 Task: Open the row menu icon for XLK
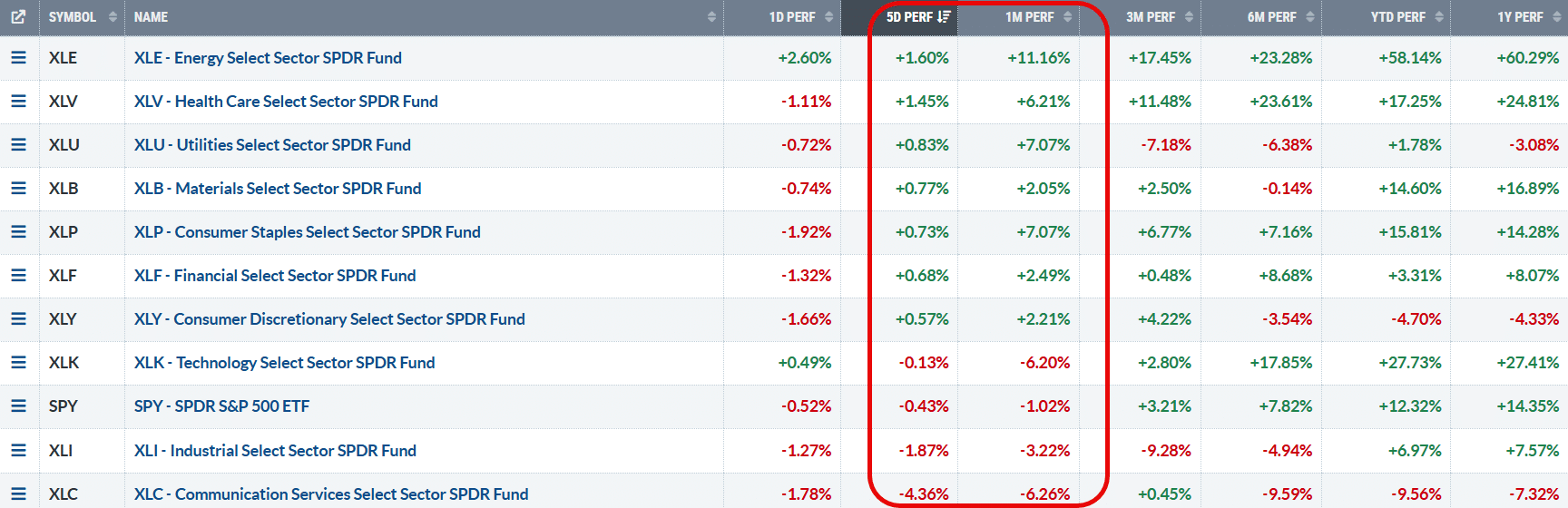[x=18, y=362]
